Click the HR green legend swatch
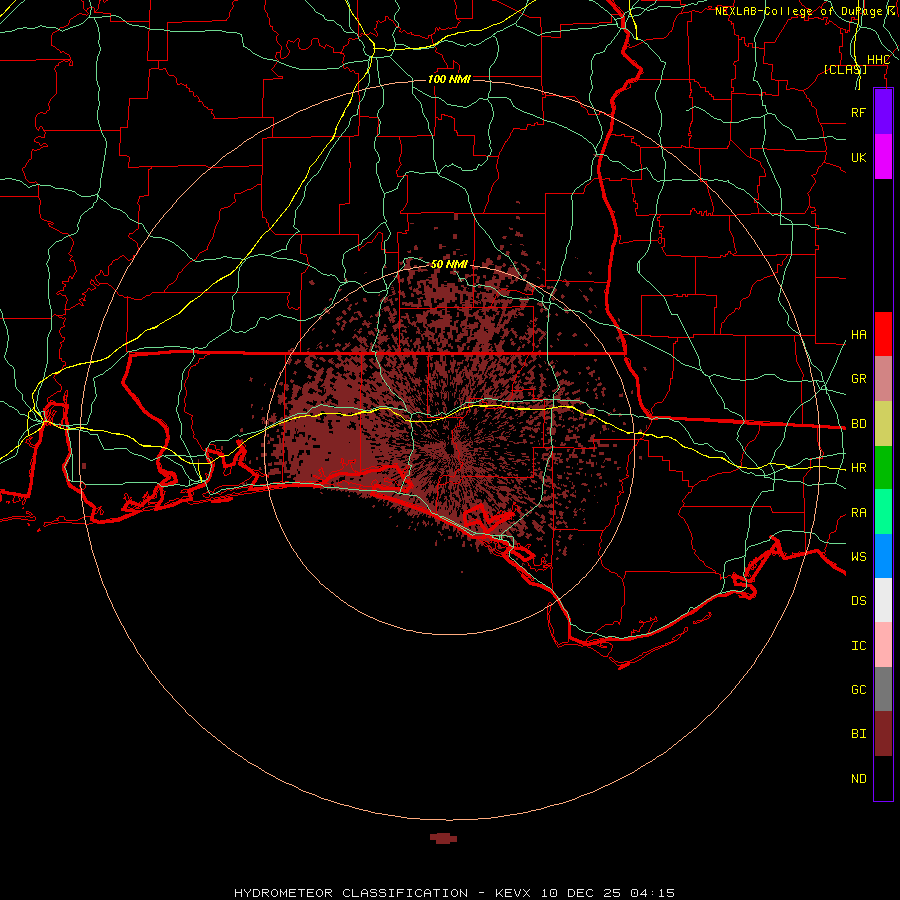Image resolution: width=900 pixels, height=900 pixels. coord(883,468)
